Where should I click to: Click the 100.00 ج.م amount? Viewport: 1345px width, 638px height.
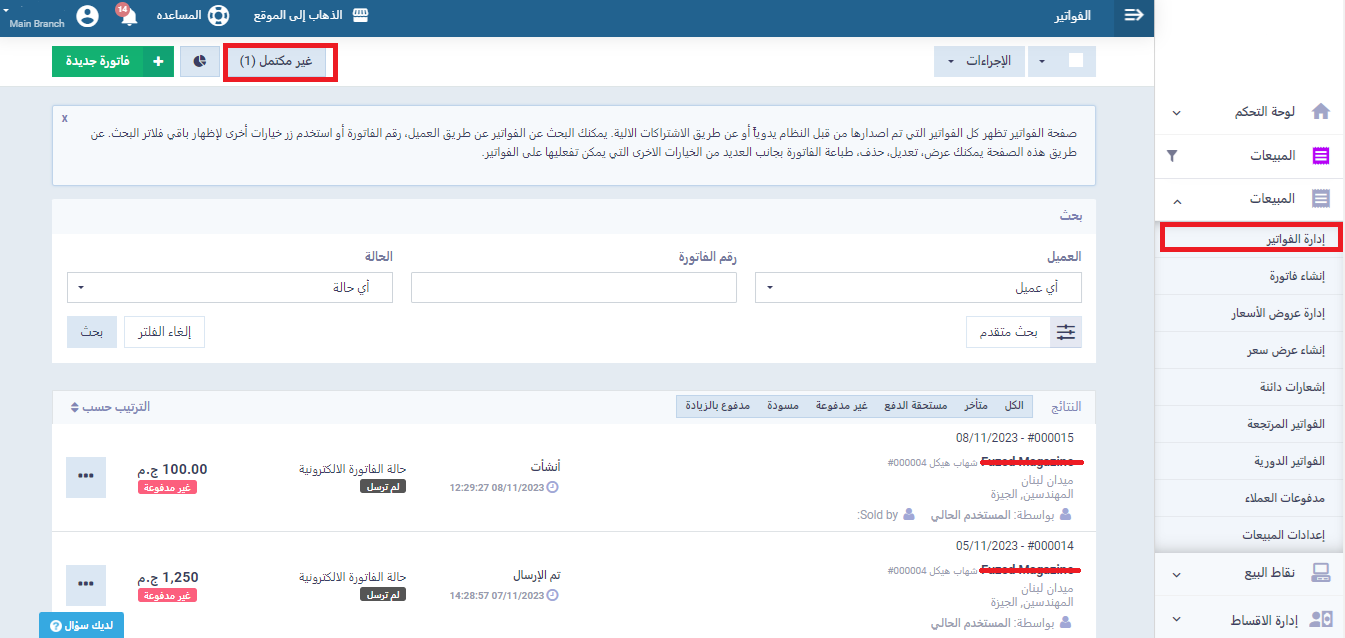tap(172, 469)
